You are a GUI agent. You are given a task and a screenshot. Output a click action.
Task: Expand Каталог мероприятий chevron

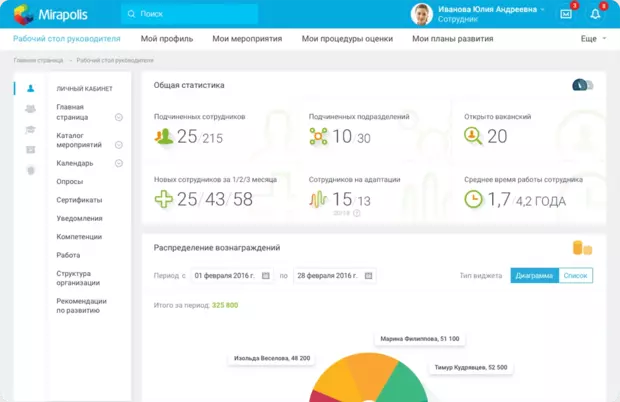[119, 145]
